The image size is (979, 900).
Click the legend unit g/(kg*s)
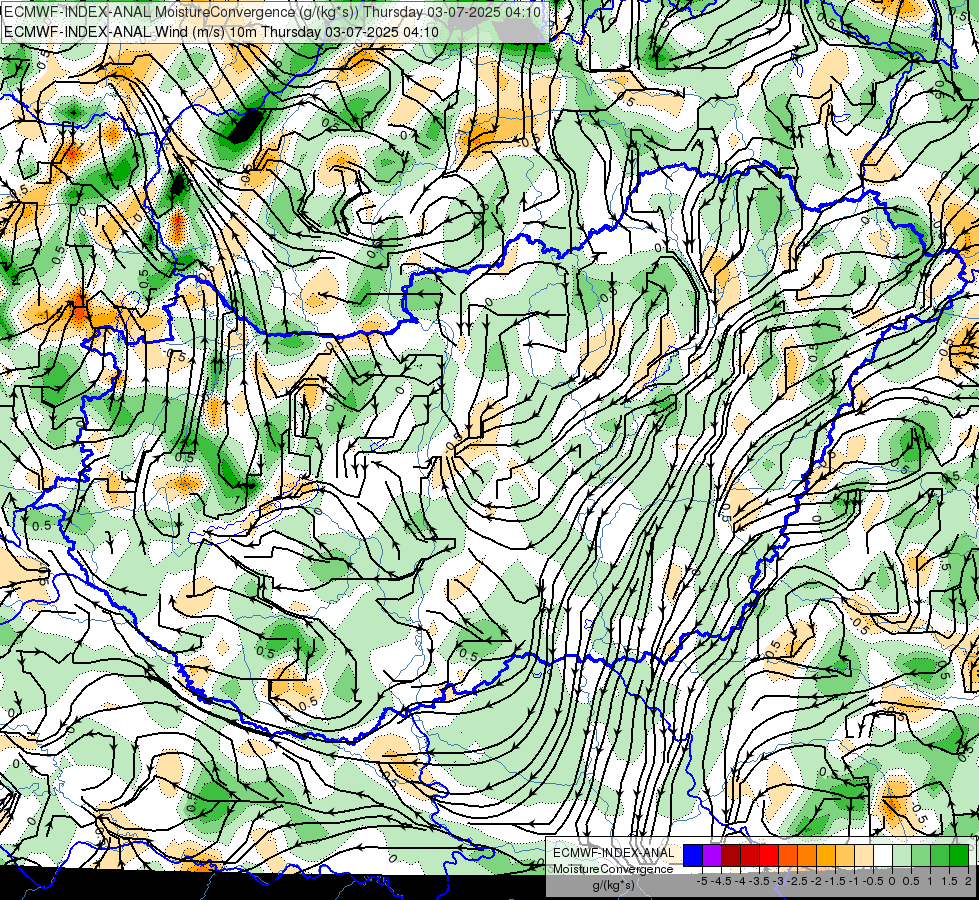click(x=614, y=886)
